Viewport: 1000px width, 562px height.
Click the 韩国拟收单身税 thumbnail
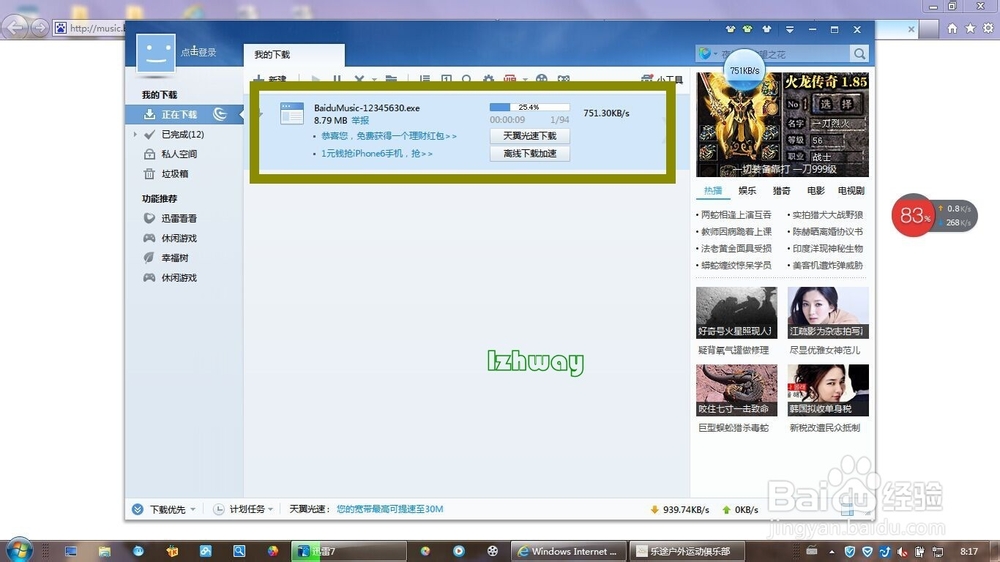(828, 390)
